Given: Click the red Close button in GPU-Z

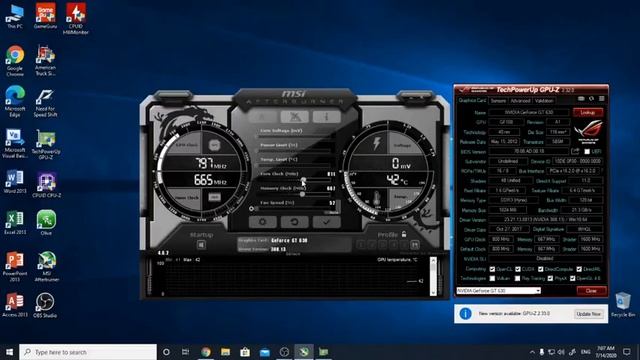Looking at the screenshot, I should tap(591, 291).
